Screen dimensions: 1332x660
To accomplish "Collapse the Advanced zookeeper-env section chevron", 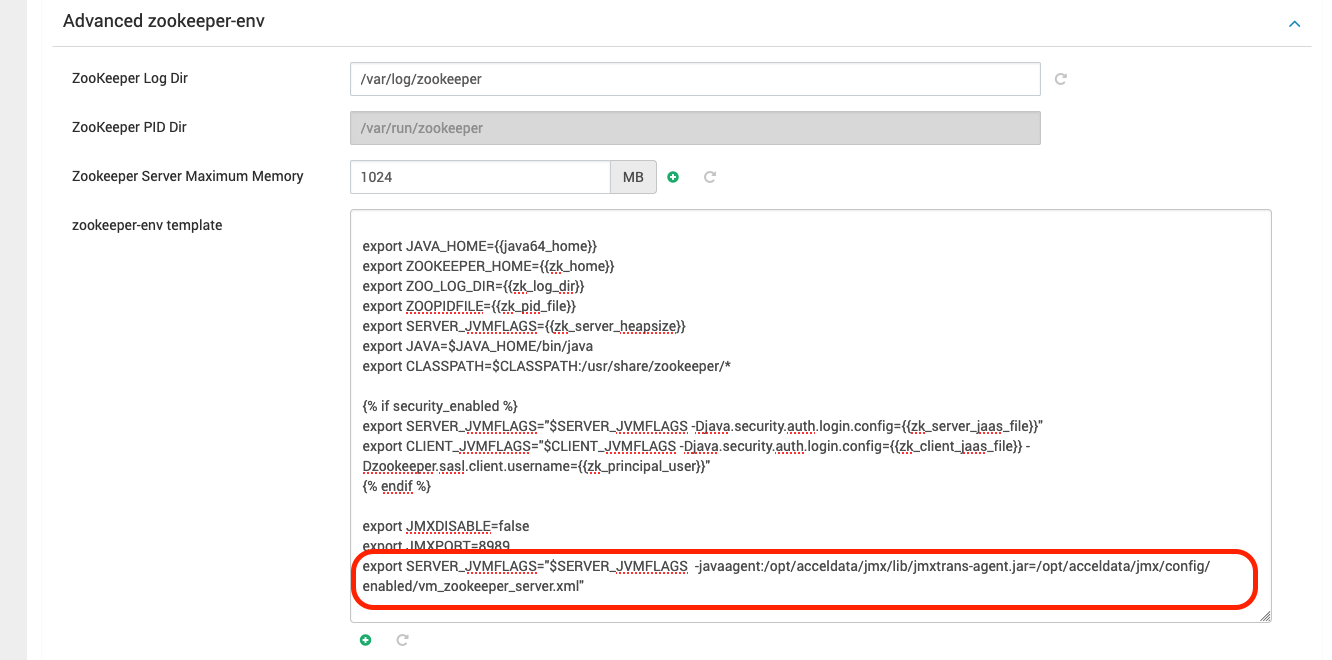I will 1294,23.
